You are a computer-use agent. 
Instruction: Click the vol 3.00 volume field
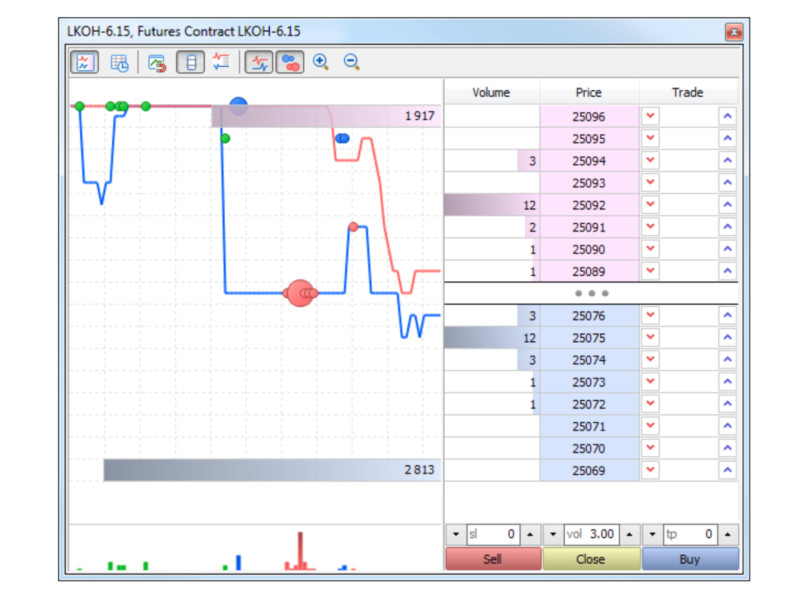coord(591,534)
